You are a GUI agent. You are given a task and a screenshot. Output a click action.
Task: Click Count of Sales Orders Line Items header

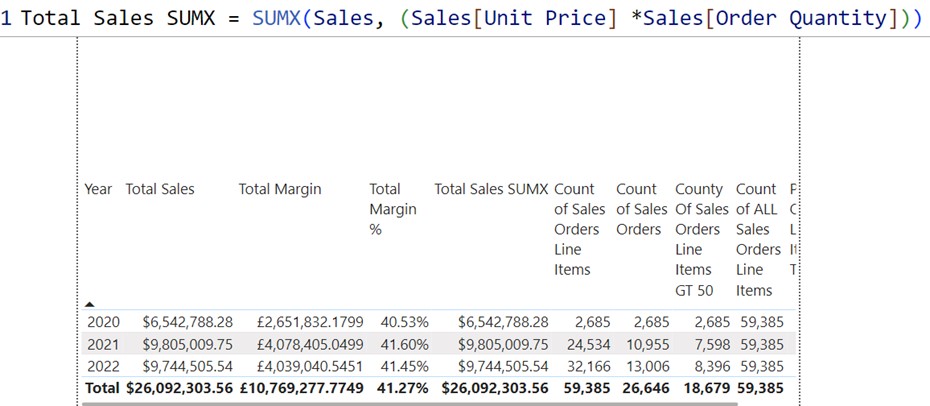click(x=580, y=229)
